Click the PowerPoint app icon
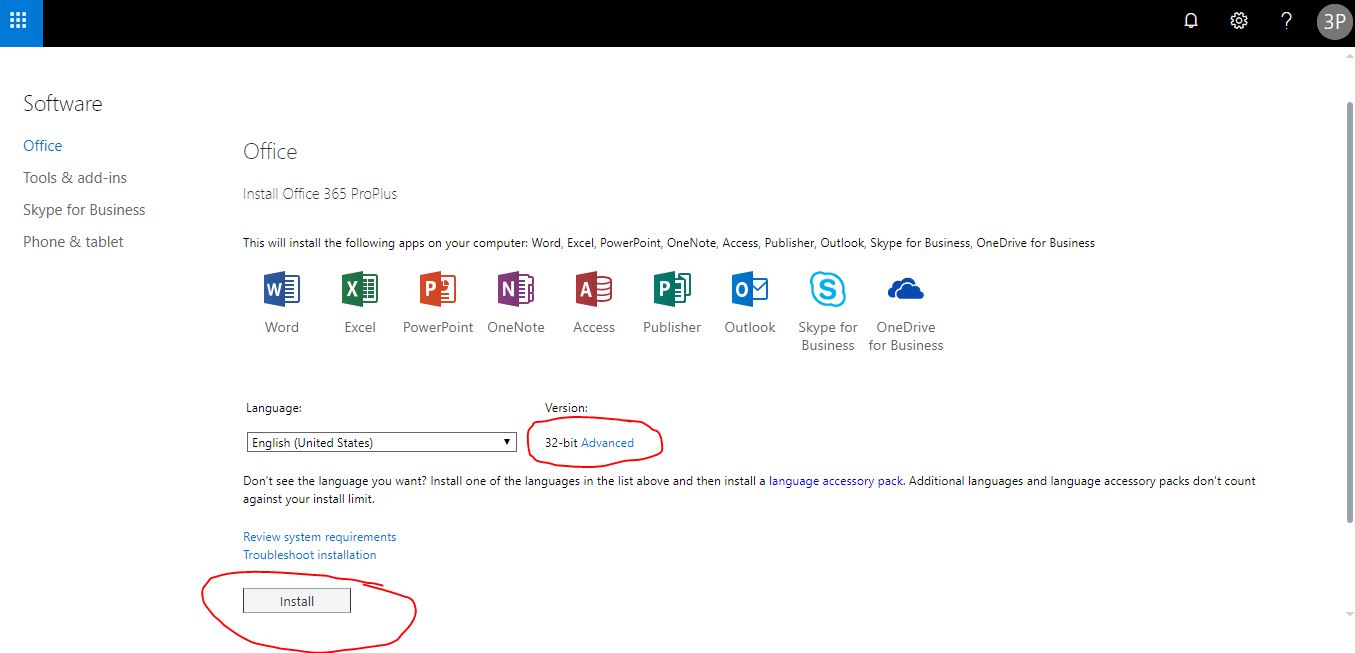Image resolution: width=1355 pixels, height=653 pixels. (x=437, y=290)
